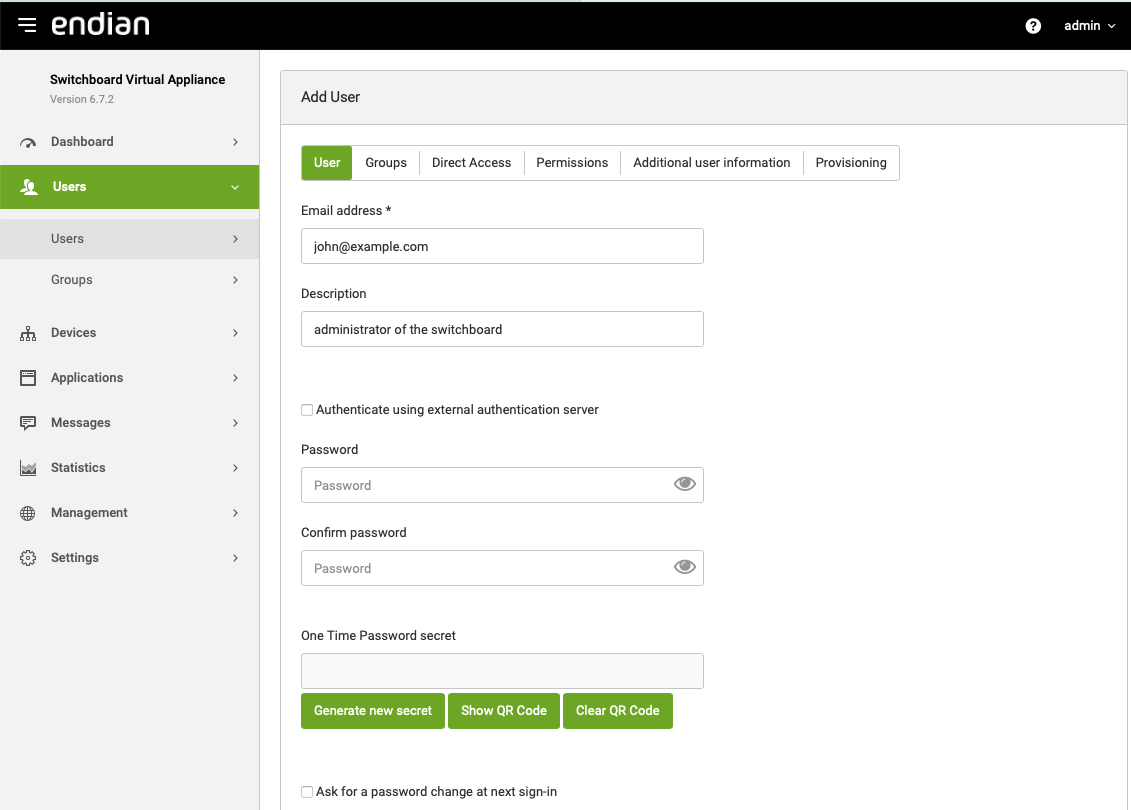The height and width of the screenshot is (810, 1131).
Task: Click the Statistics chart icon
Action: pyautogui.click(x=28, y=468)
